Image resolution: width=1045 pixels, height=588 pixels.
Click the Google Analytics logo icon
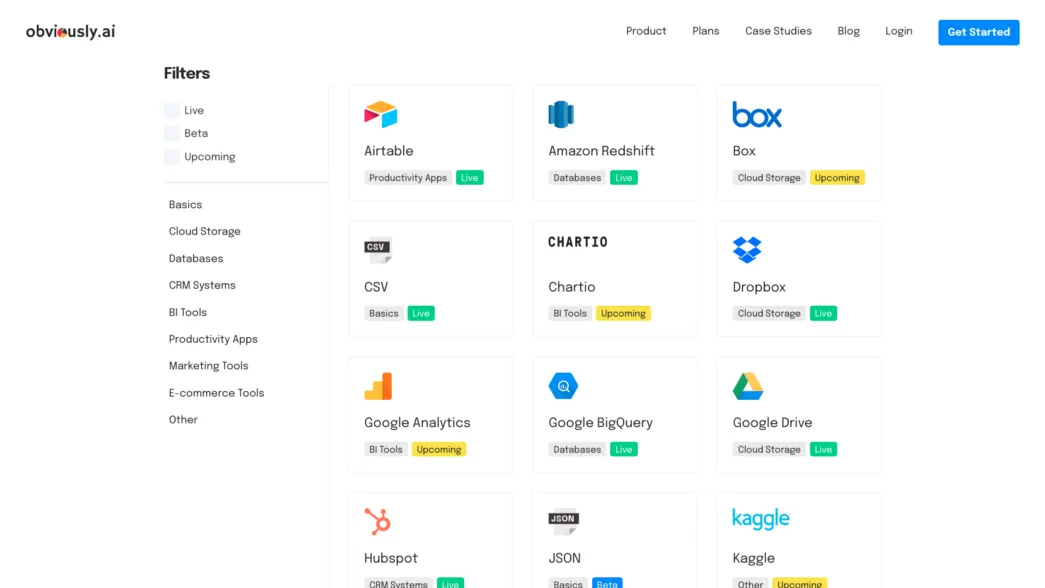(x=378, y=386)
